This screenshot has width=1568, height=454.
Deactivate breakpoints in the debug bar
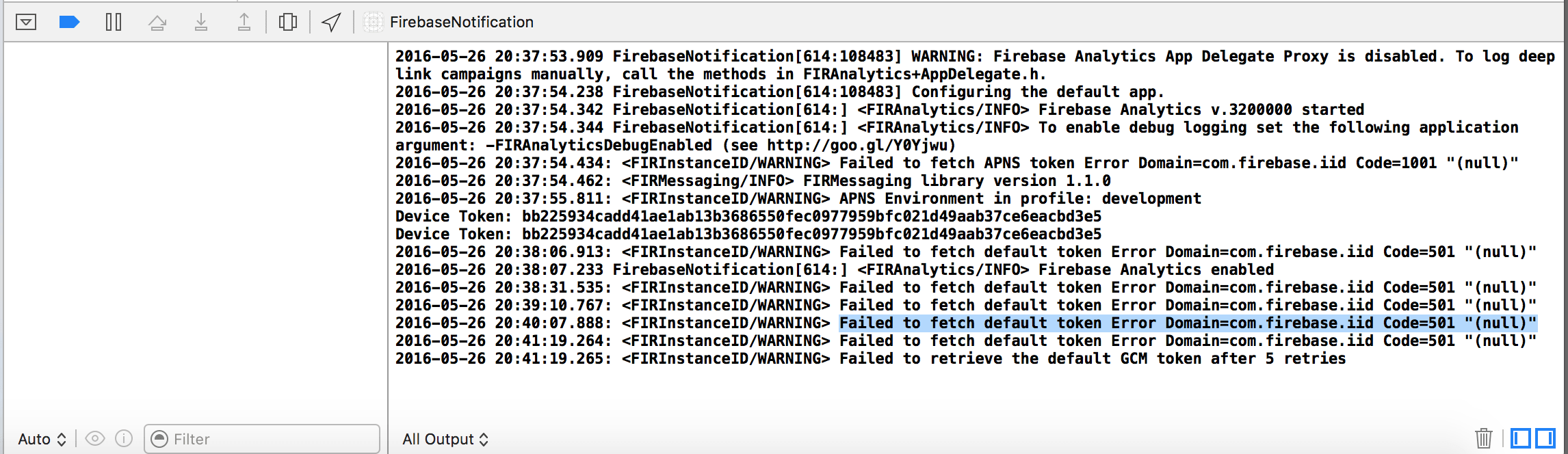(x=69, y=21)
